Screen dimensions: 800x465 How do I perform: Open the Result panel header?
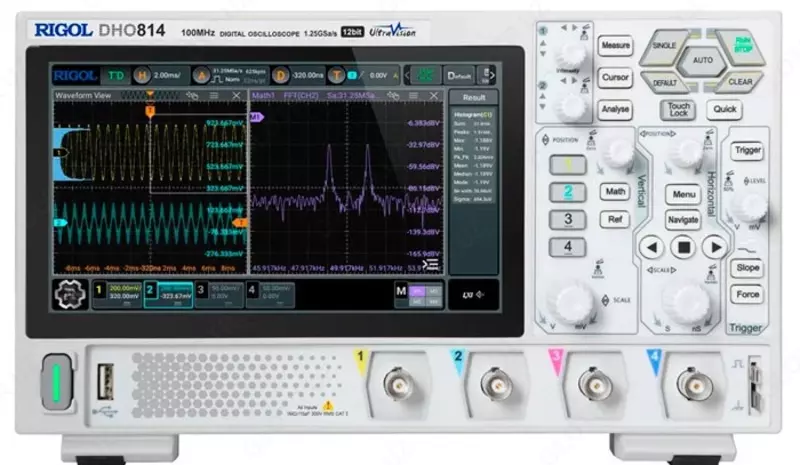click(x=473, y=97)
